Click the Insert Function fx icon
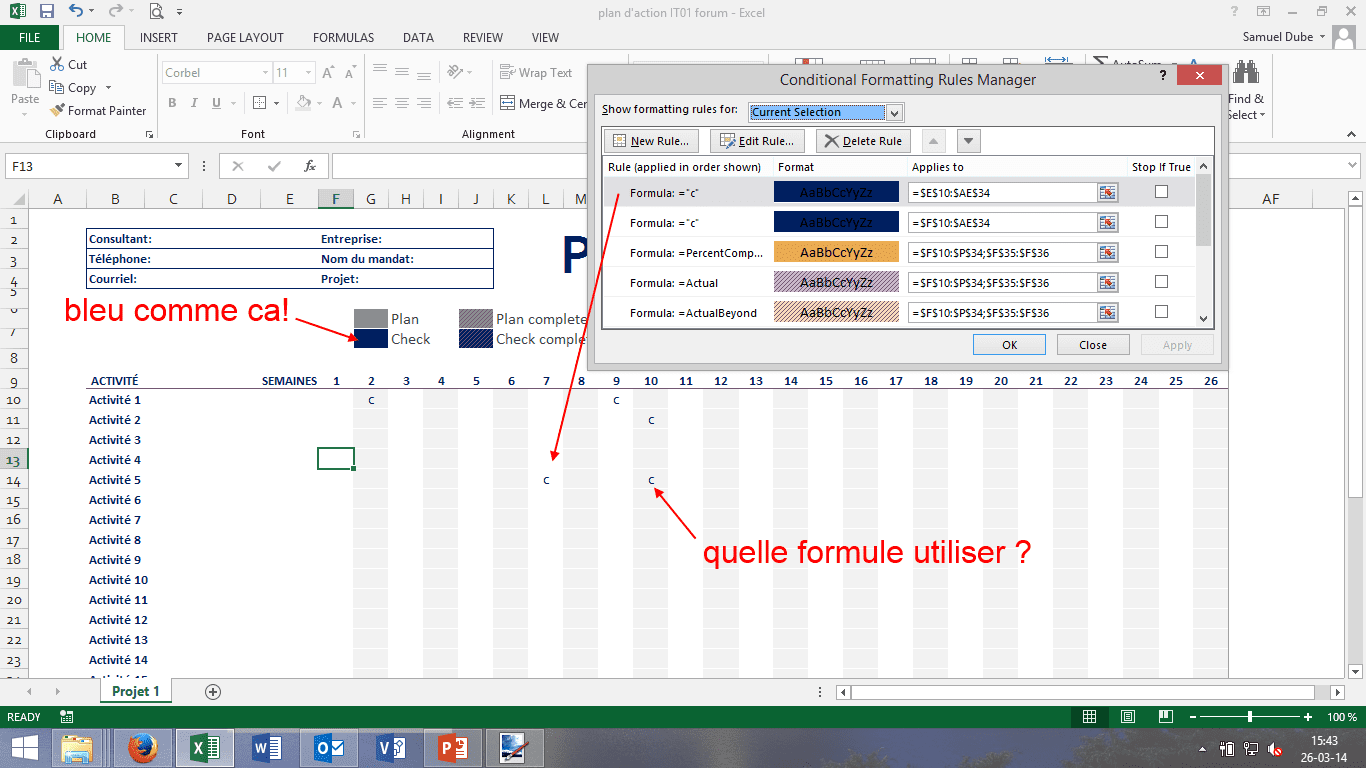Screen dimensions: 1366x768 [x=310, y=166]
